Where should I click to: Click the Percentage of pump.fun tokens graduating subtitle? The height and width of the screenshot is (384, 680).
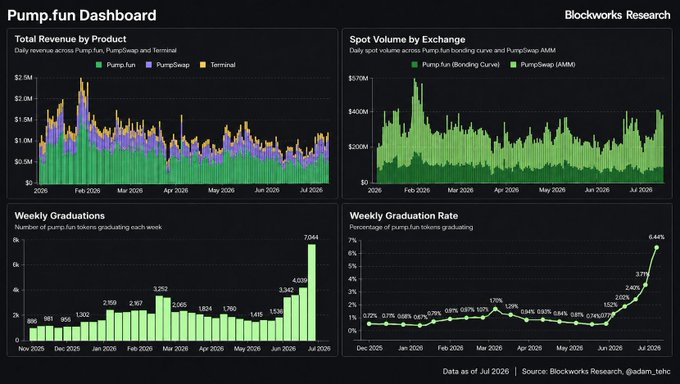(x=411, y=227)
